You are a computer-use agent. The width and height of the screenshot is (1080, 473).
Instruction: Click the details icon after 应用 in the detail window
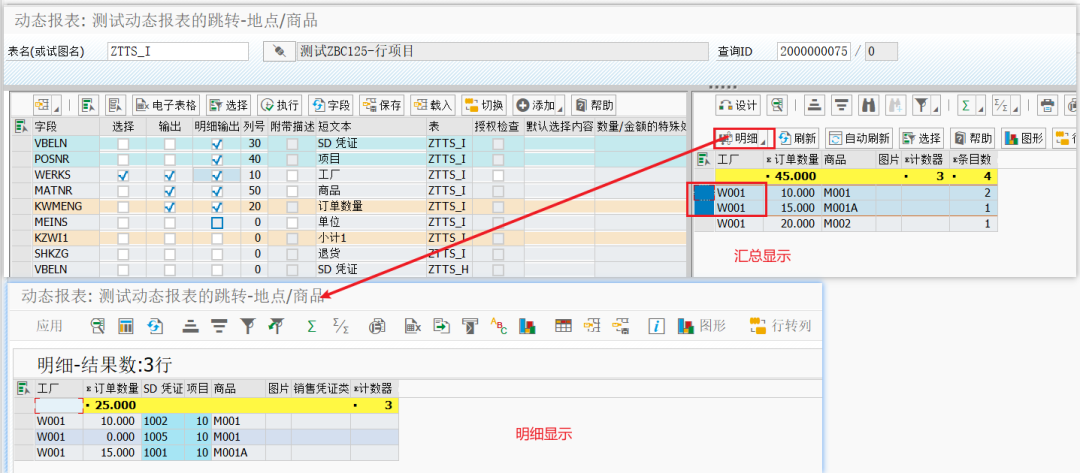(x=98, y=326)
